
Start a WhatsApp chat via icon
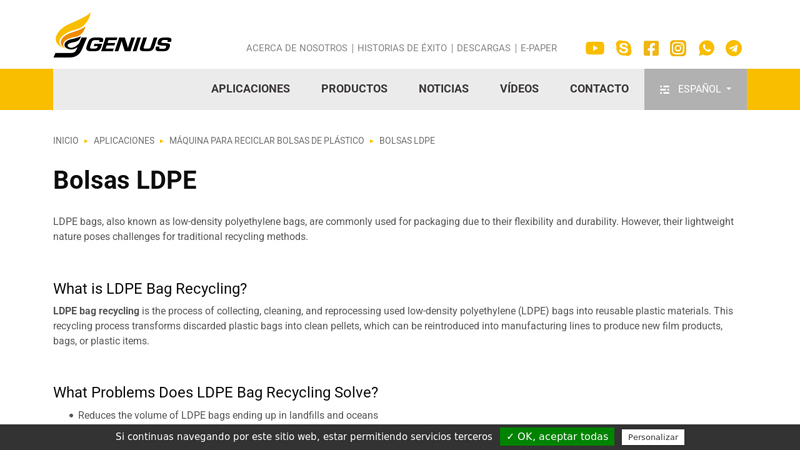706,48
